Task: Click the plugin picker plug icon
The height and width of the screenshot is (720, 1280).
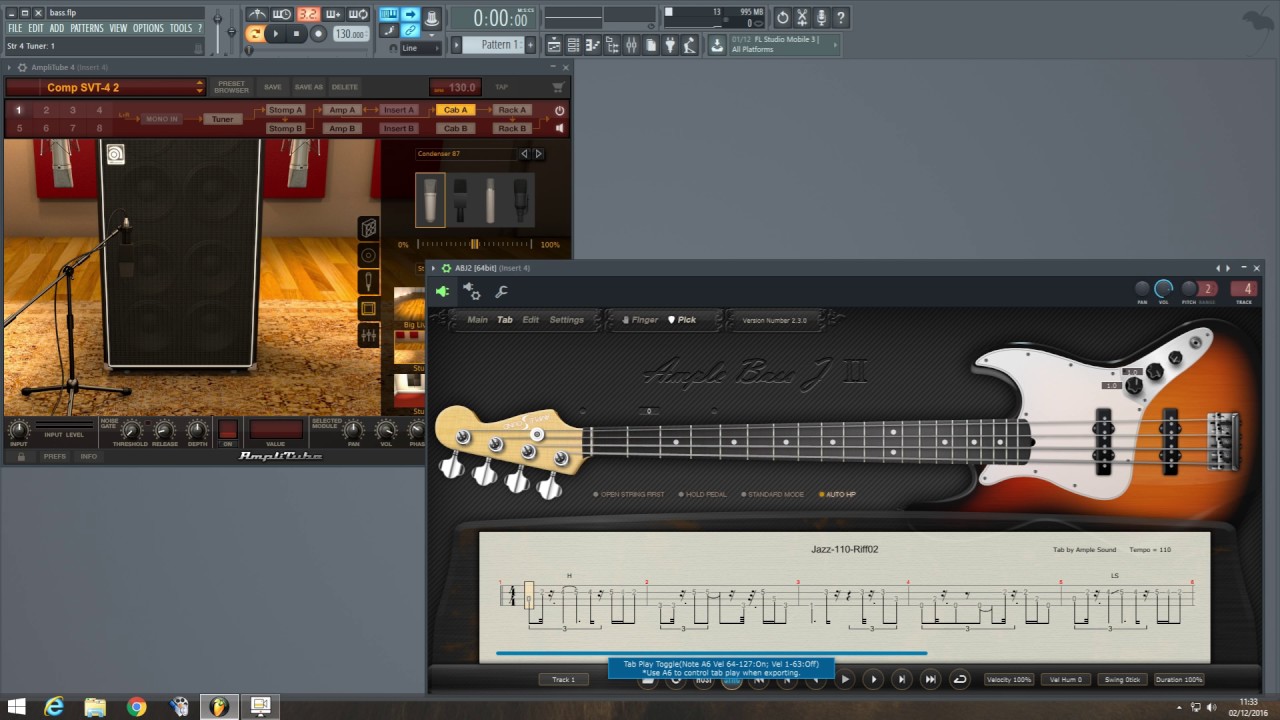Action: (670, 45)
